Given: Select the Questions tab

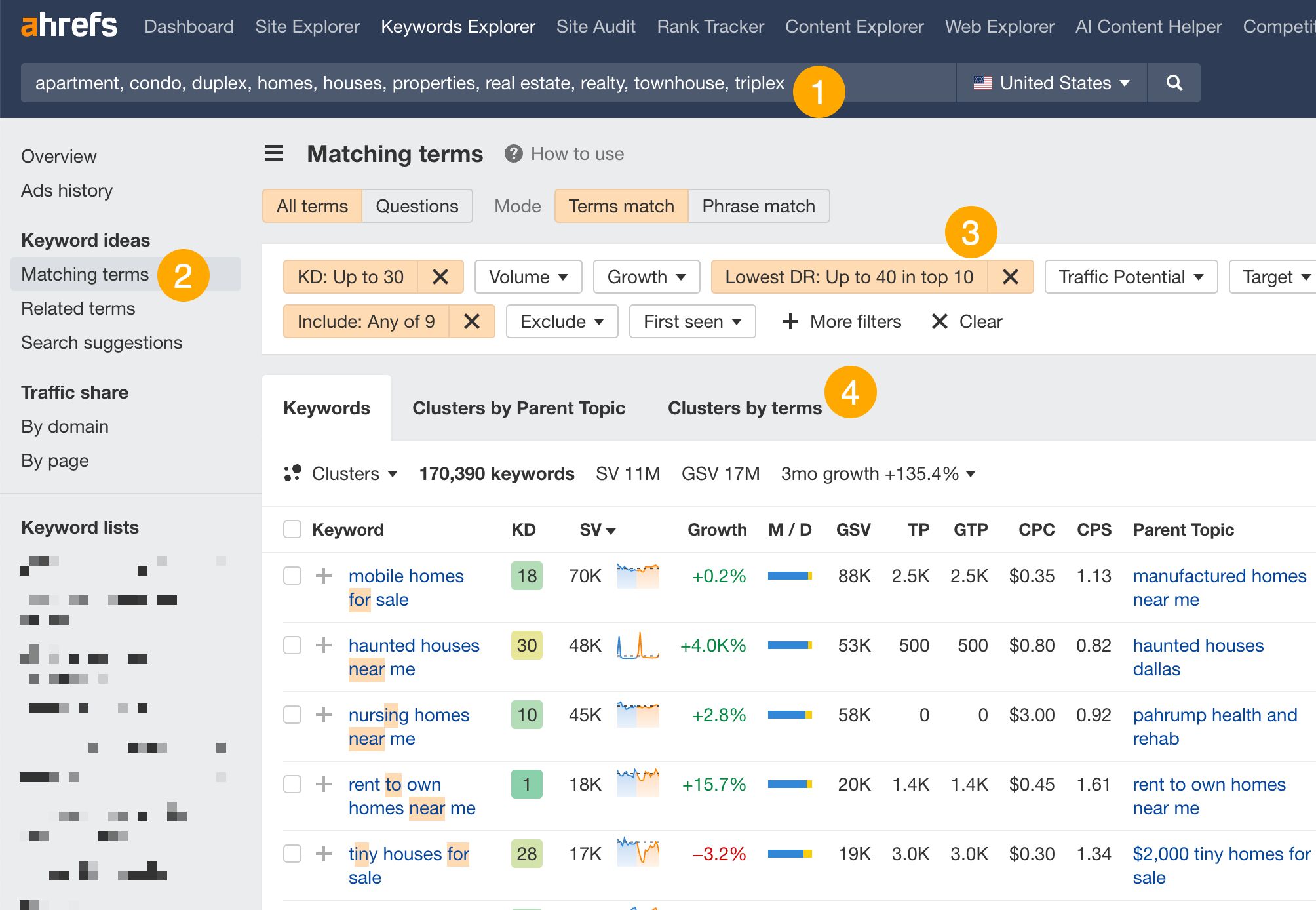Looking at the screenshot, I should [416, 206].
